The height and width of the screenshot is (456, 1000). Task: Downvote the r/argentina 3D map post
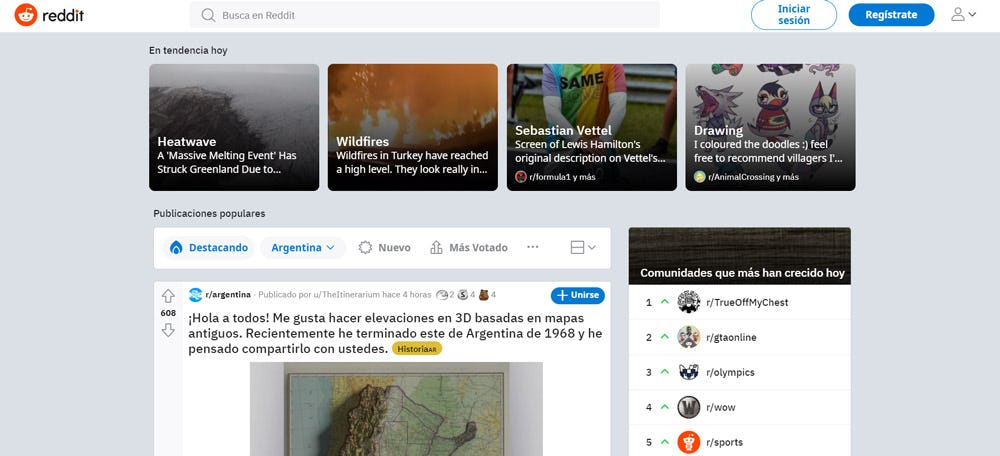[x=168, y=330]
